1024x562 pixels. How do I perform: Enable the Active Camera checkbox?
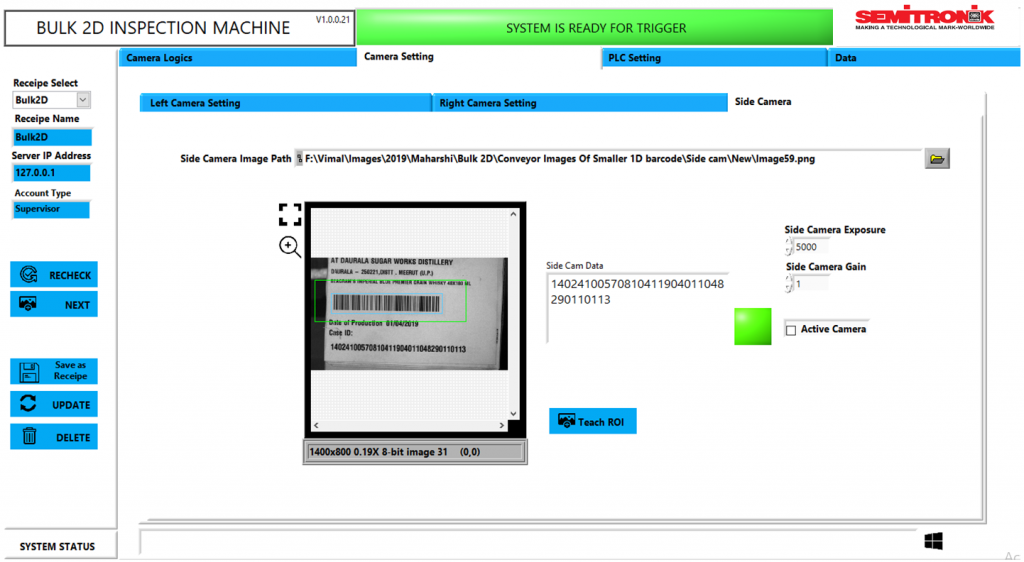pos(792,330)
